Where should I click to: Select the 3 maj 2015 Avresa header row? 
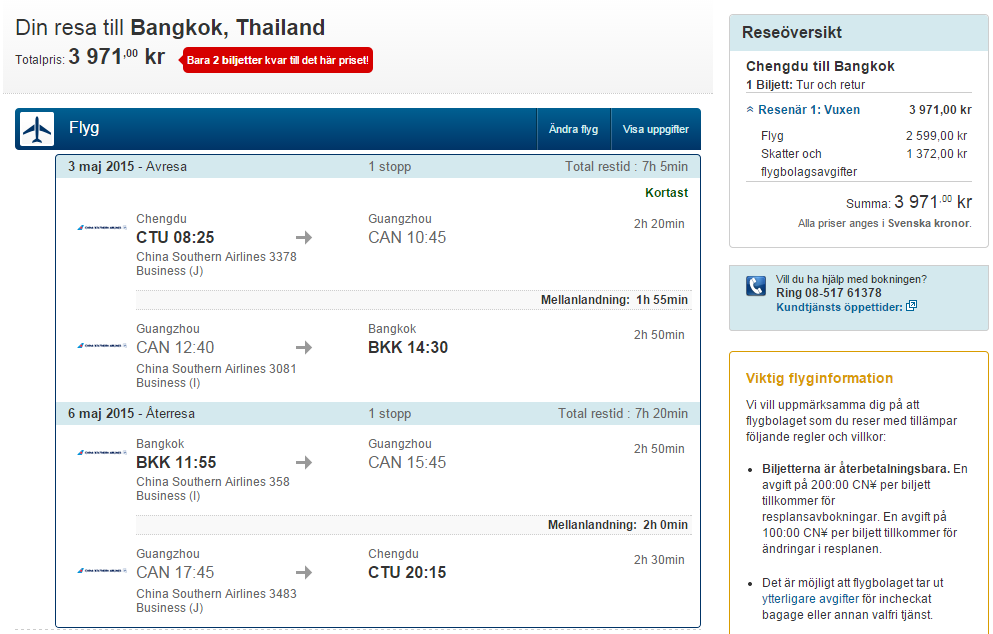coord(378,167)
